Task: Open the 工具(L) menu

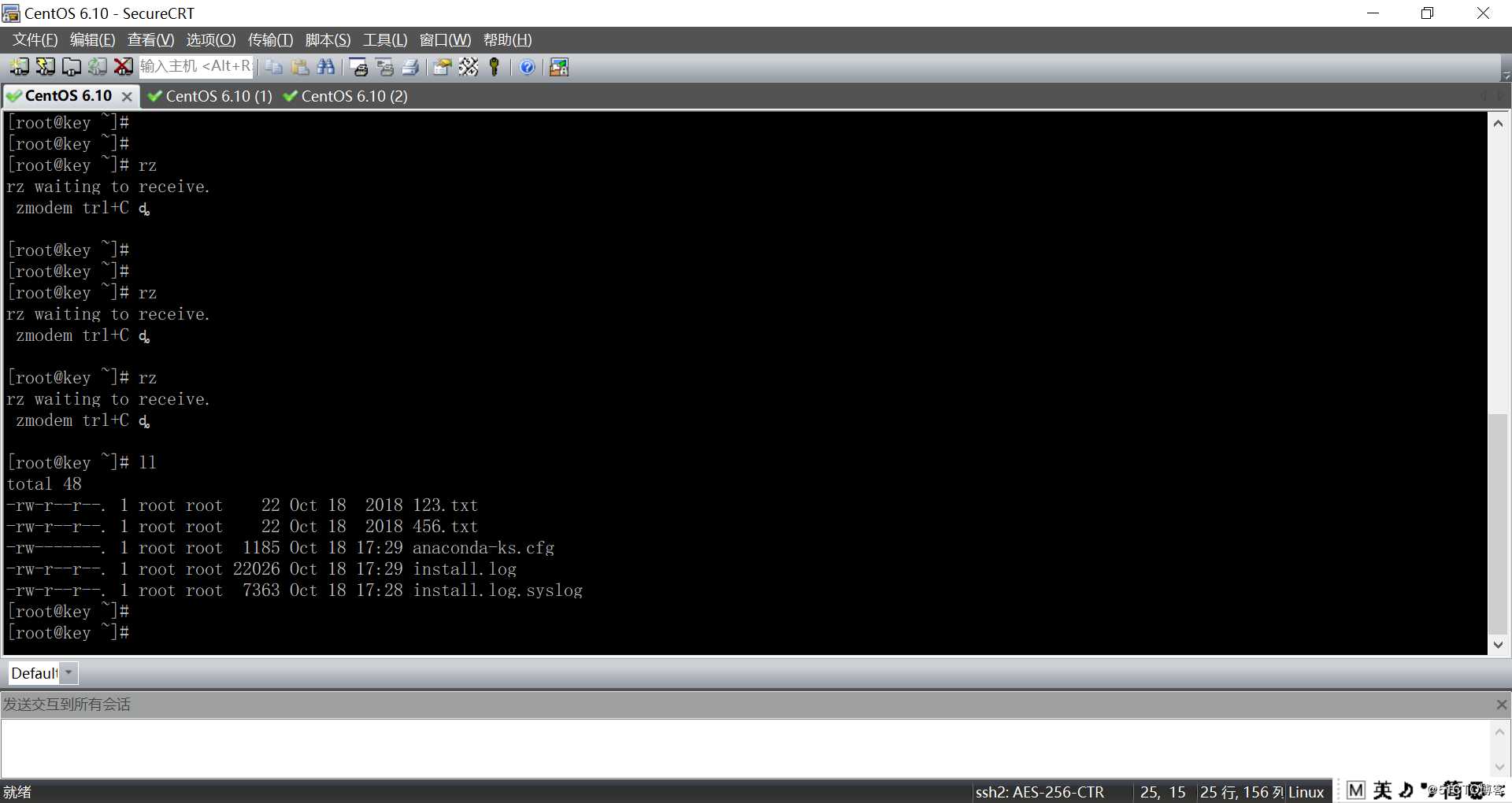Action: coord(385,40)
